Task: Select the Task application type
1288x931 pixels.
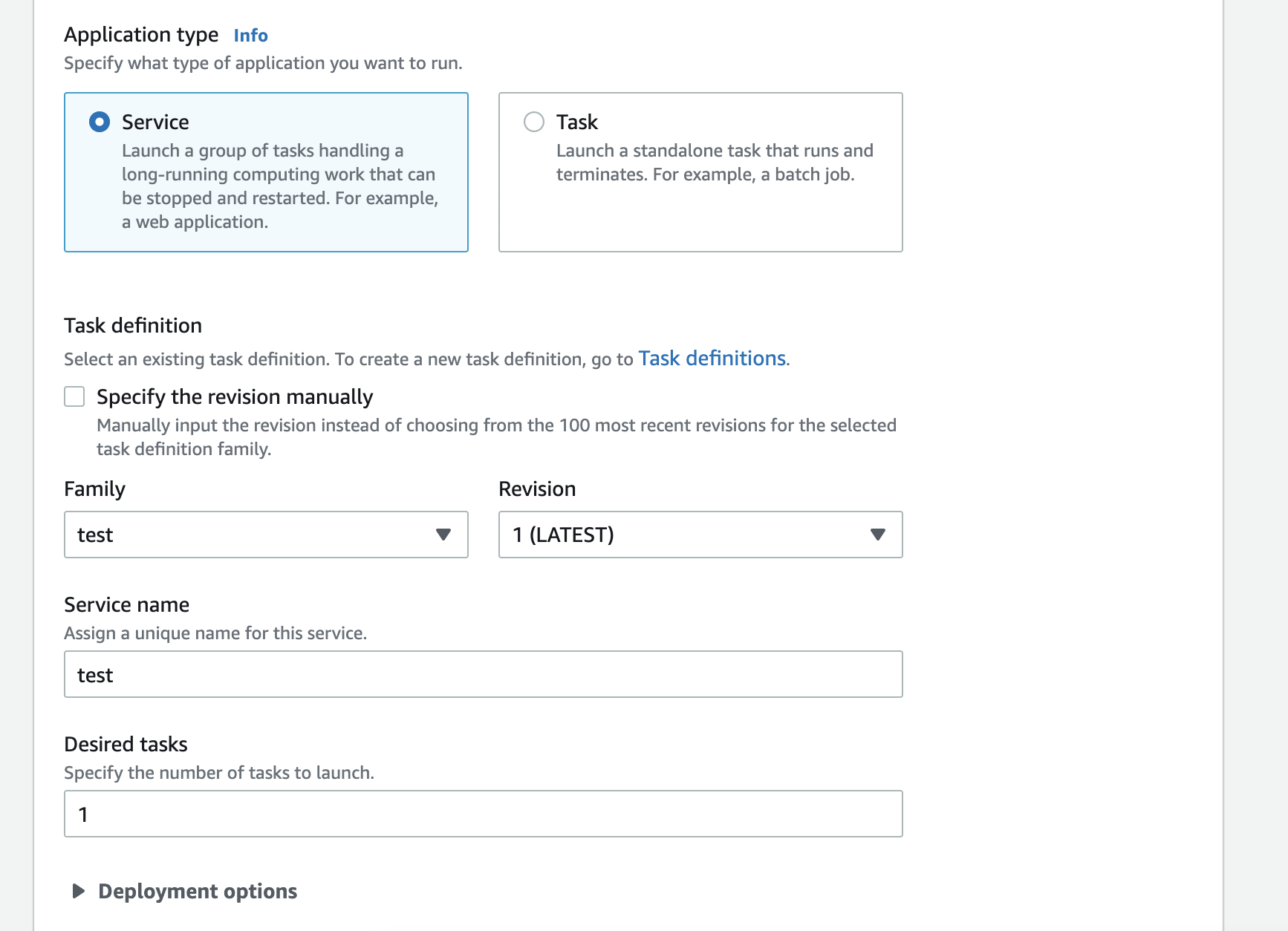Action: click(x=533, y=121)
